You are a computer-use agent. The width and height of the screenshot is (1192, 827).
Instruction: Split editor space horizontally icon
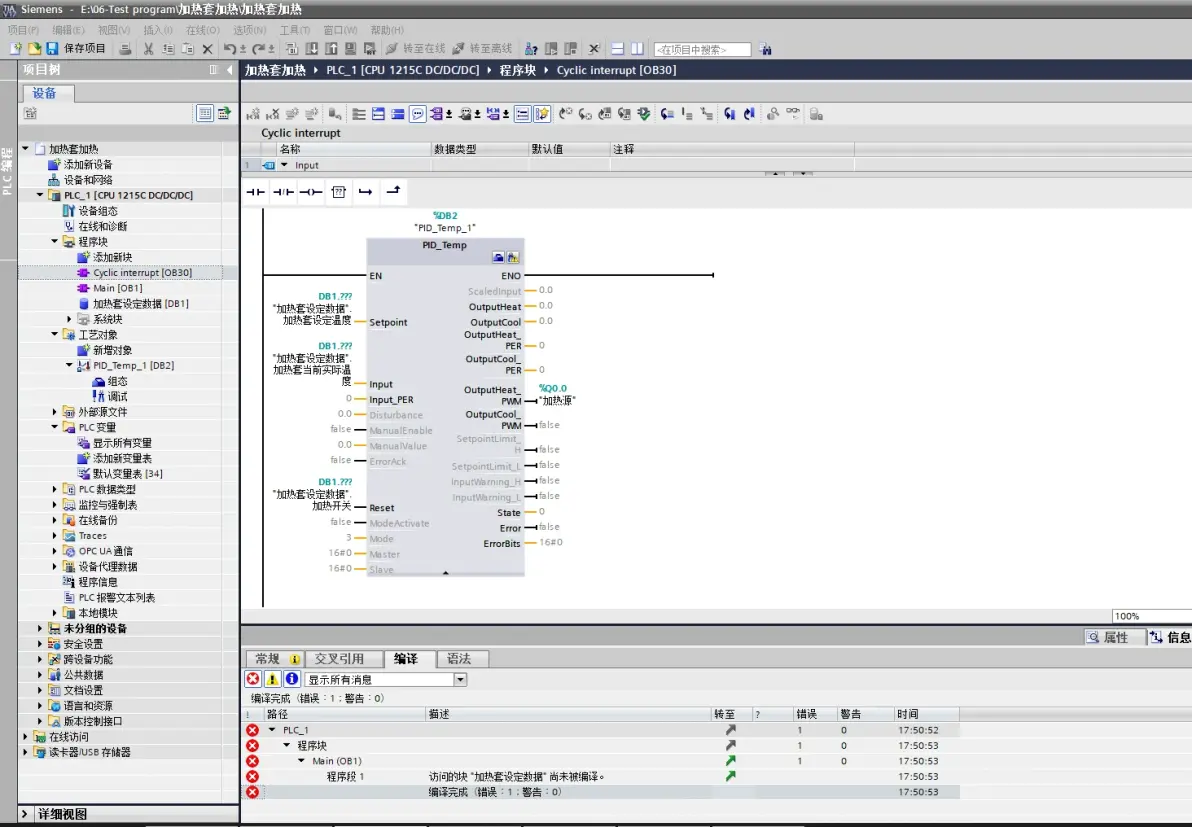coord(617,49)
